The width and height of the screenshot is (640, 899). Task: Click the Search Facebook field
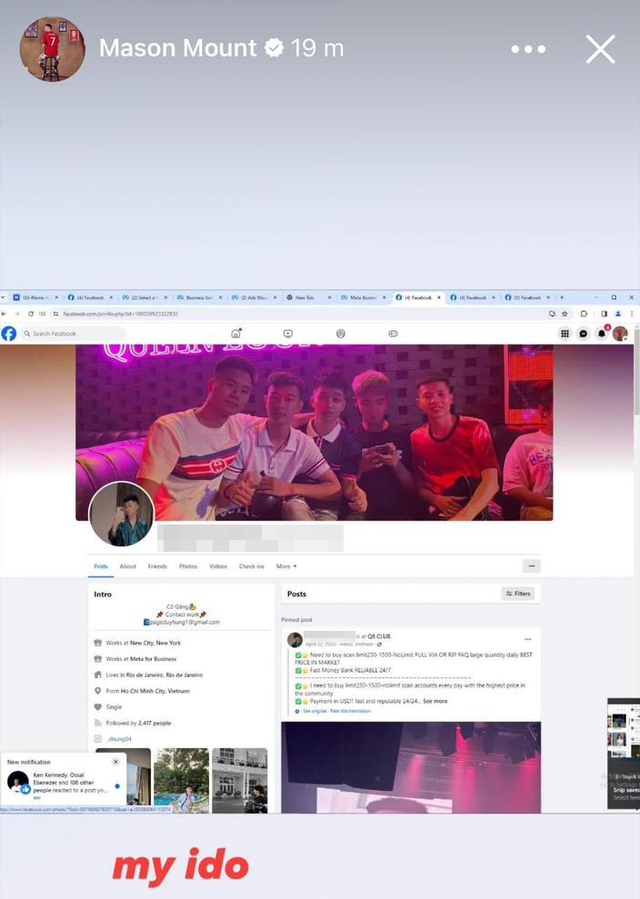click(x=75, y=333)
